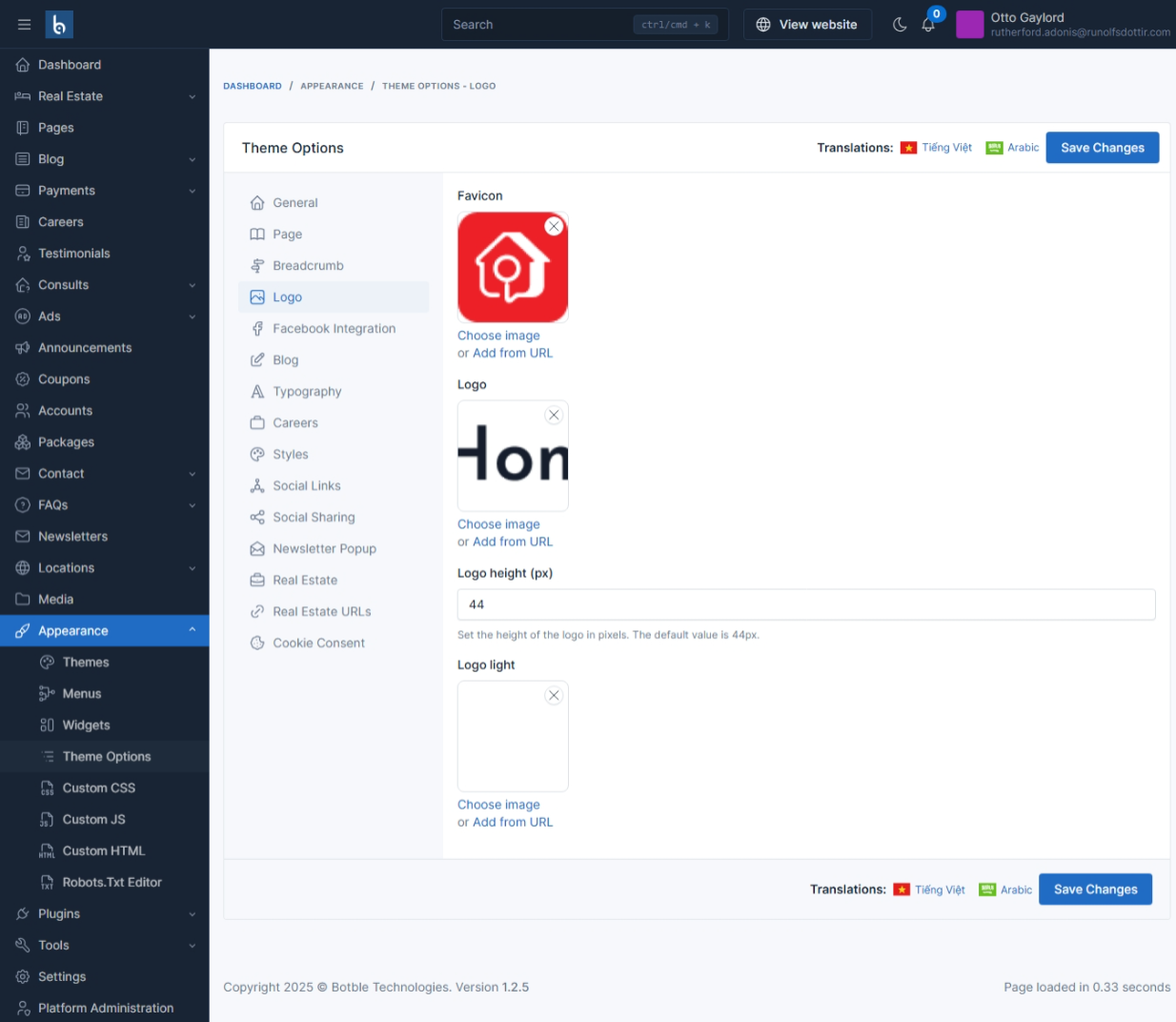Choose image for the Logo

498,524
